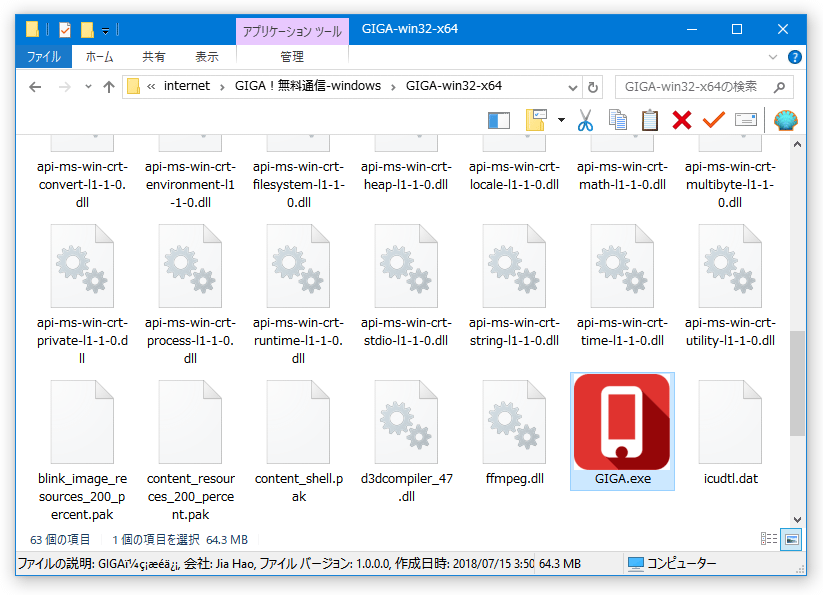
Task: Go back with the Back arrow
Action: click(x=35, y=87)
